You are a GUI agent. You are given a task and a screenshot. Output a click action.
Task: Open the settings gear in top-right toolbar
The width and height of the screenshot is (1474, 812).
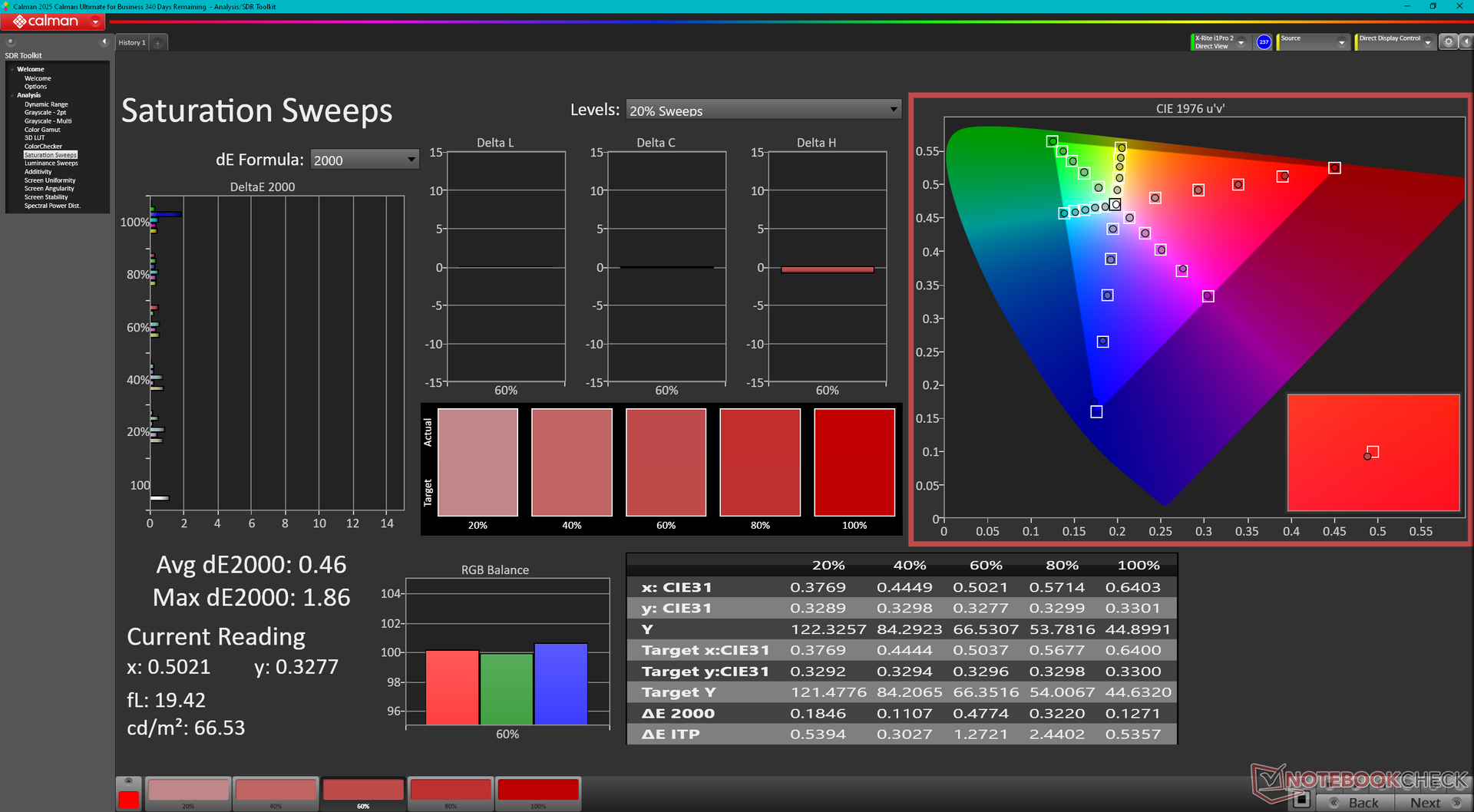point(1448,42)
